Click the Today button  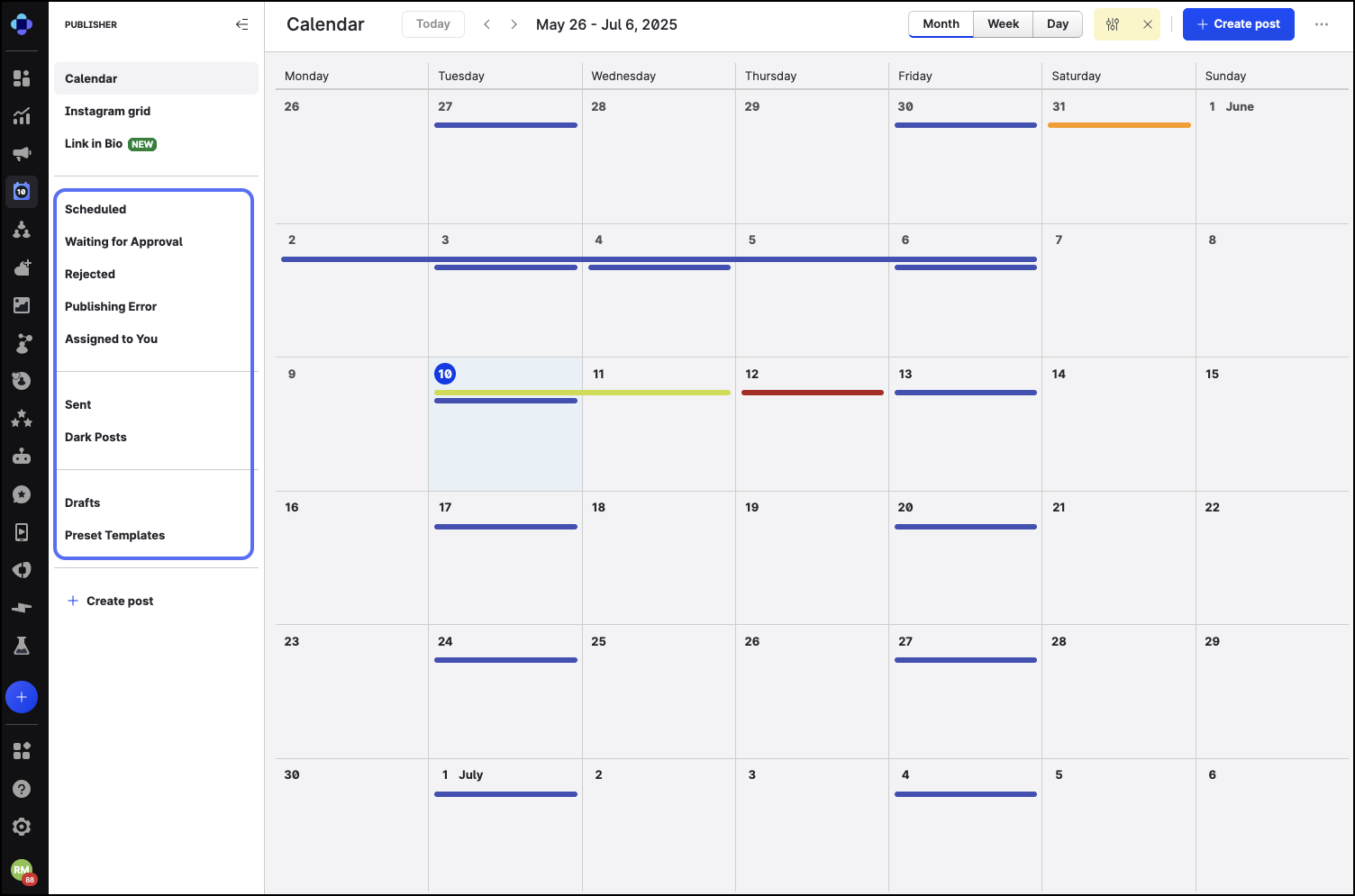432,24
